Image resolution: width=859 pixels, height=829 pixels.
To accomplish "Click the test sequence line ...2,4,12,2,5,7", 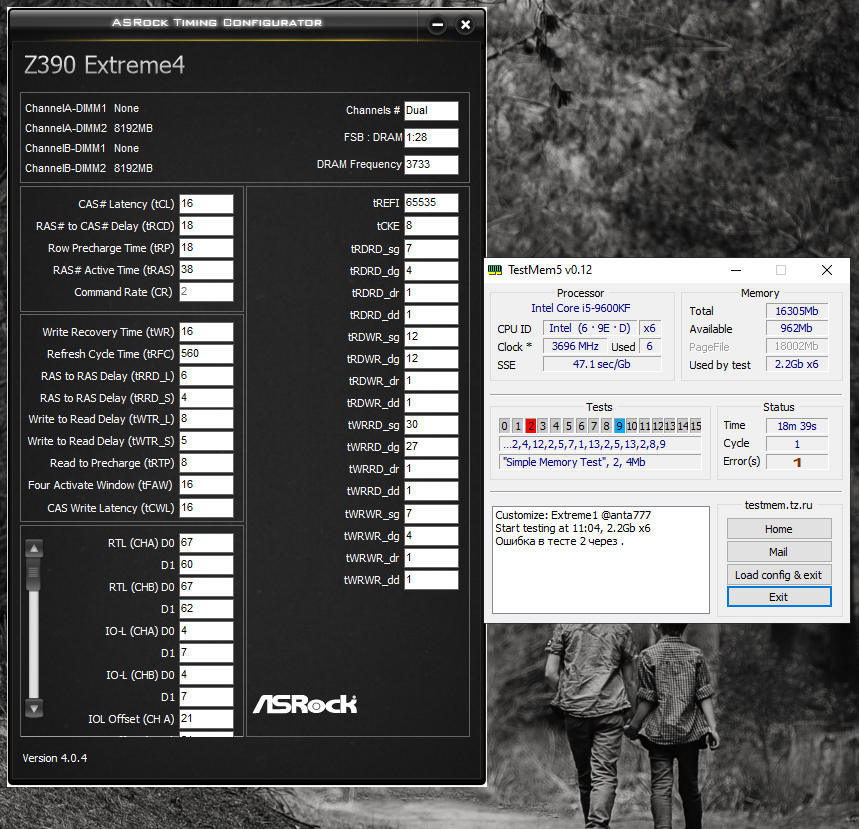I will coord(600,444).
